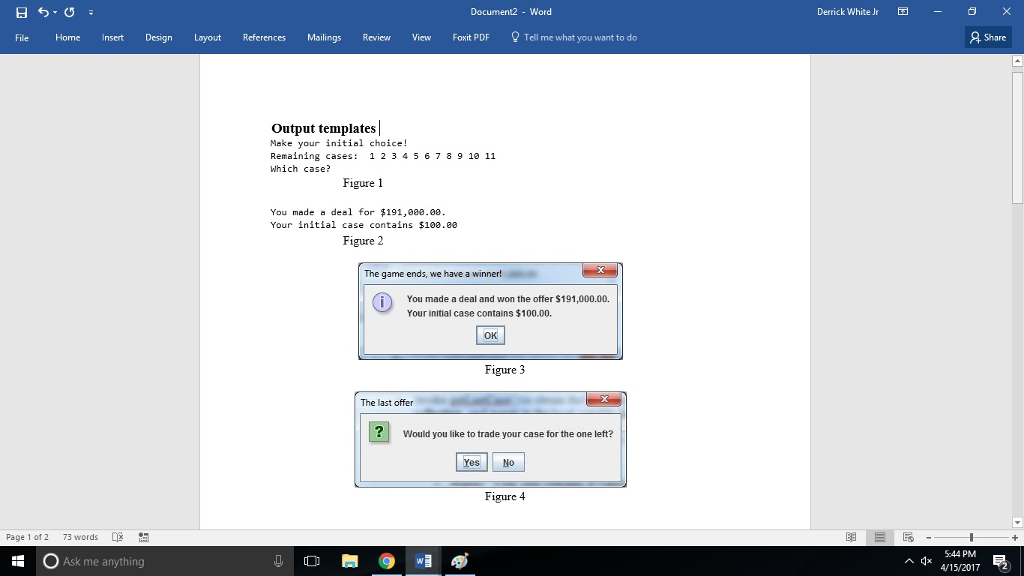Click the word count indicator showing 73 words
This screenshot has height=576, width=1024.
click(x=80, y=536)
